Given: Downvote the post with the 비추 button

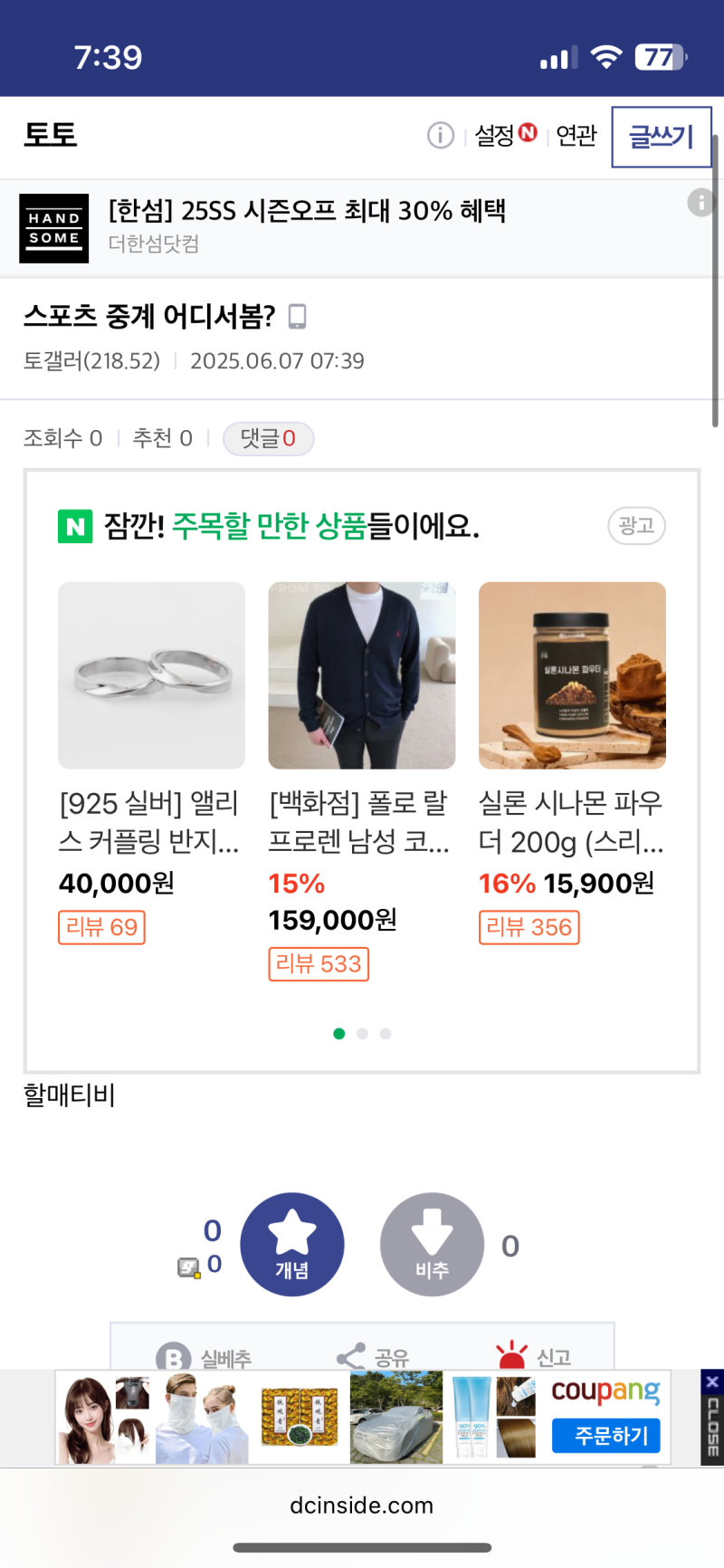Looking at the screenshot, I should click(432, 1244).
